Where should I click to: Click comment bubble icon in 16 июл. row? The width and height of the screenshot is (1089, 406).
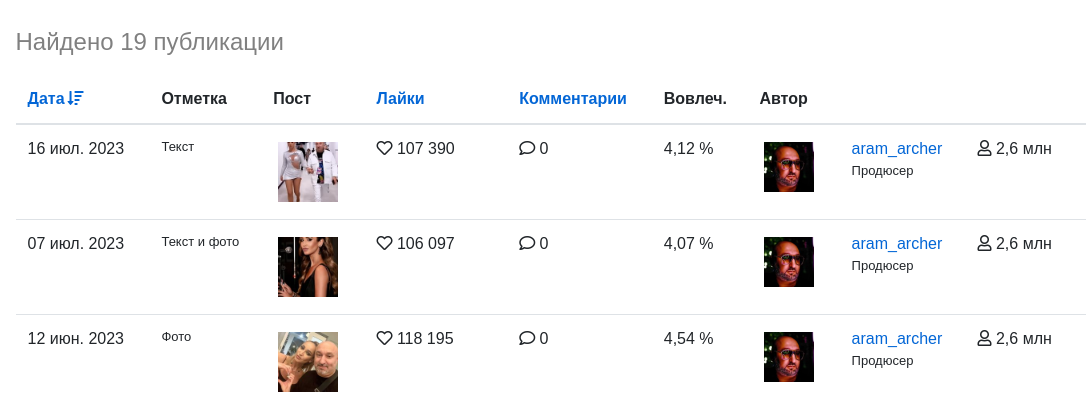527,148
